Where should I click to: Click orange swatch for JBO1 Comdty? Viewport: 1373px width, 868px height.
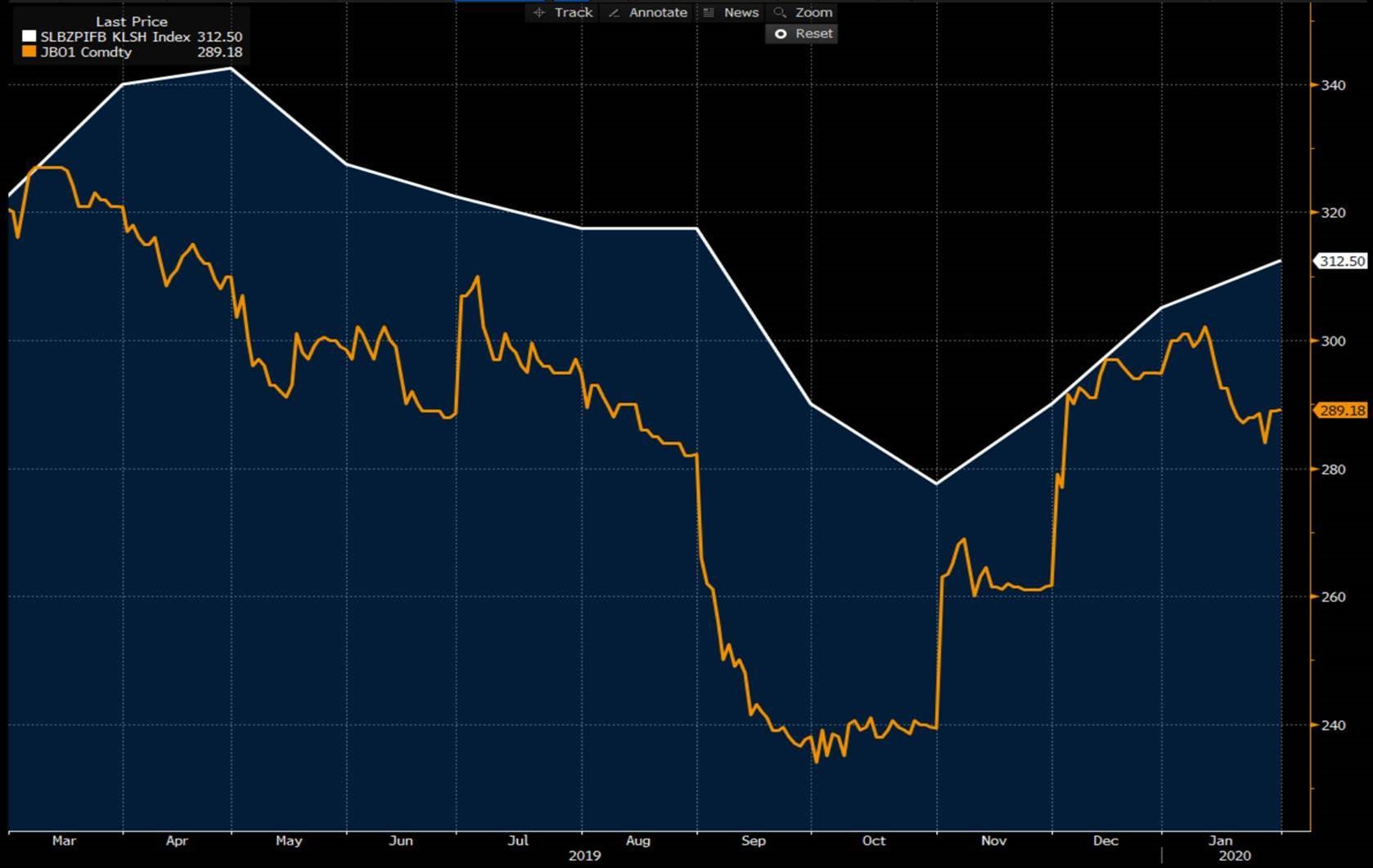pos(29,52)
